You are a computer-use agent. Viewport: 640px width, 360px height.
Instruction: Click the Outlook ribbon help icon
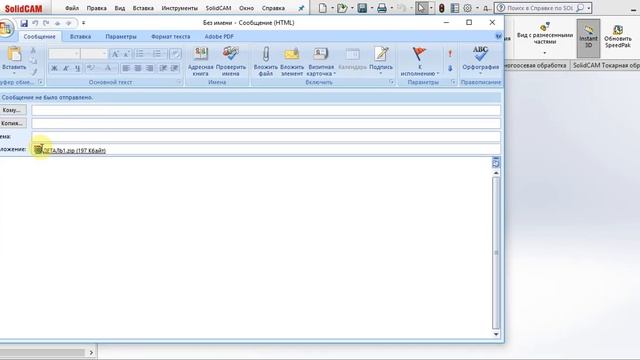(x=498, y=36)
